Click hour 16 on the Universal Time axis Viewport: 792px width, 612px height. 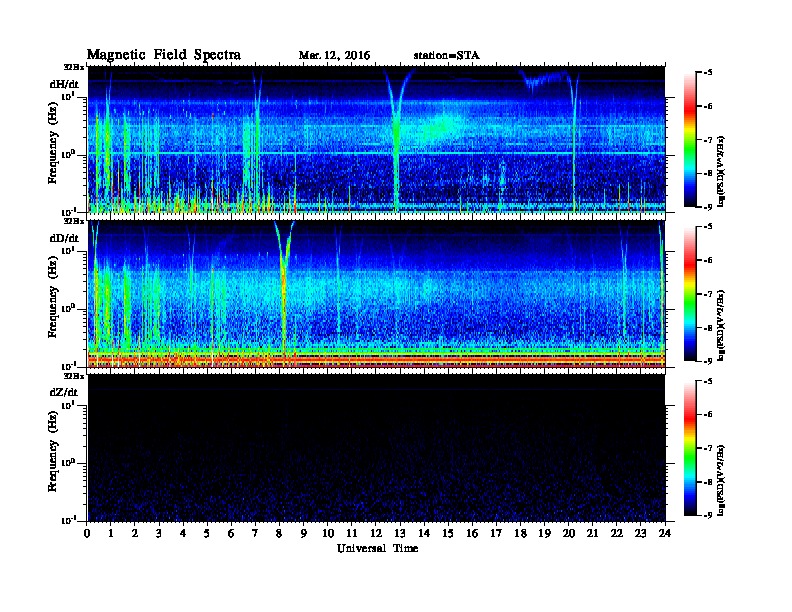click(x=472, y=533)
